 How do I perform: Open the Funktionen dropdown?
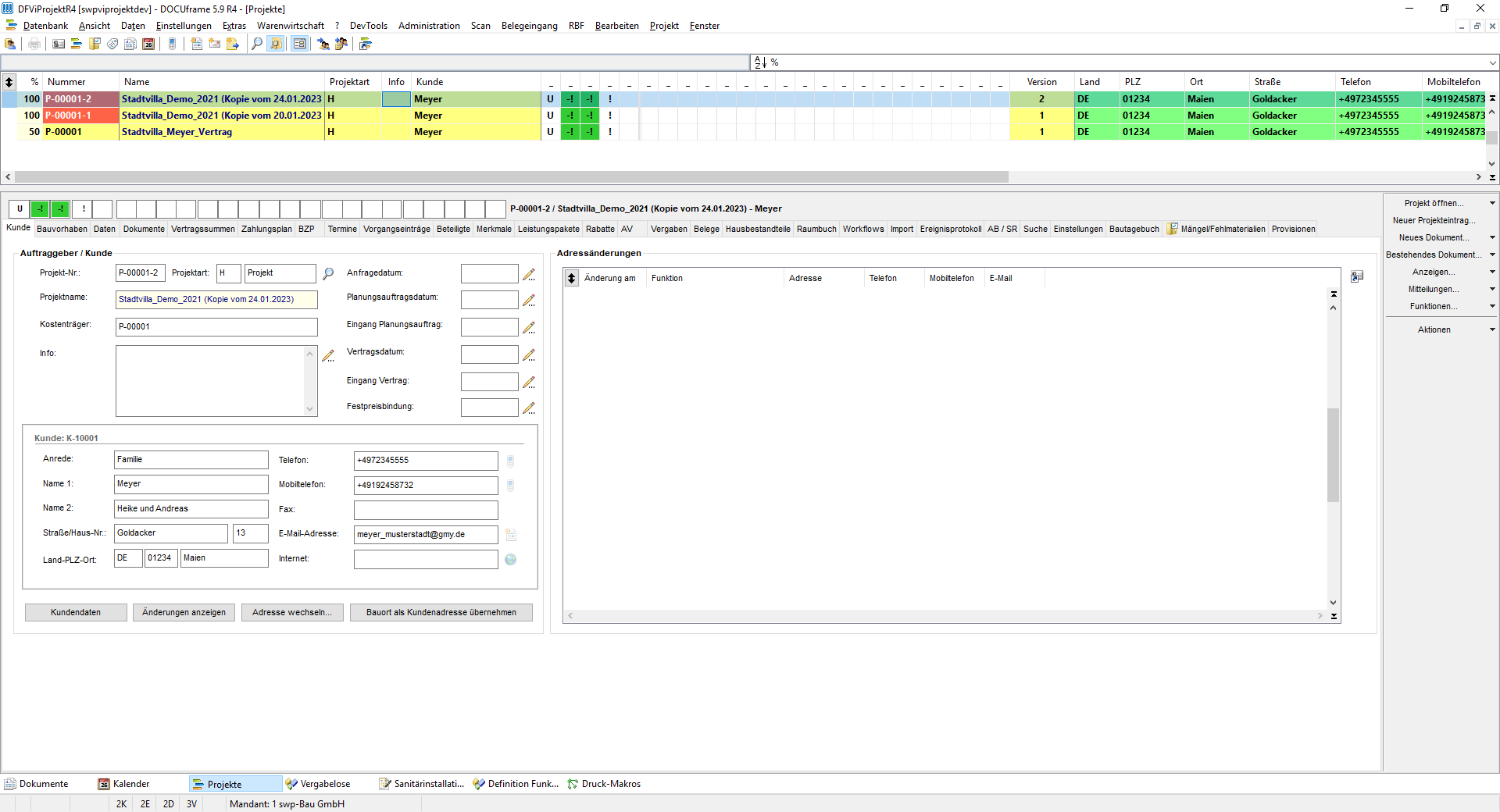coord(1492,306)
